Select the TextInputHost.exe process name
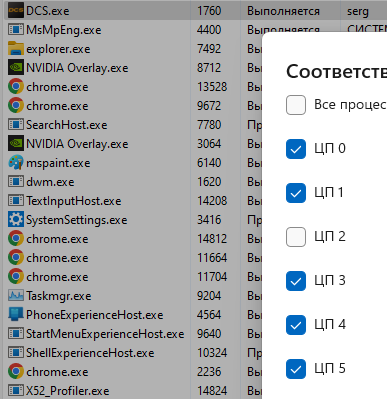 pos(74,201)
